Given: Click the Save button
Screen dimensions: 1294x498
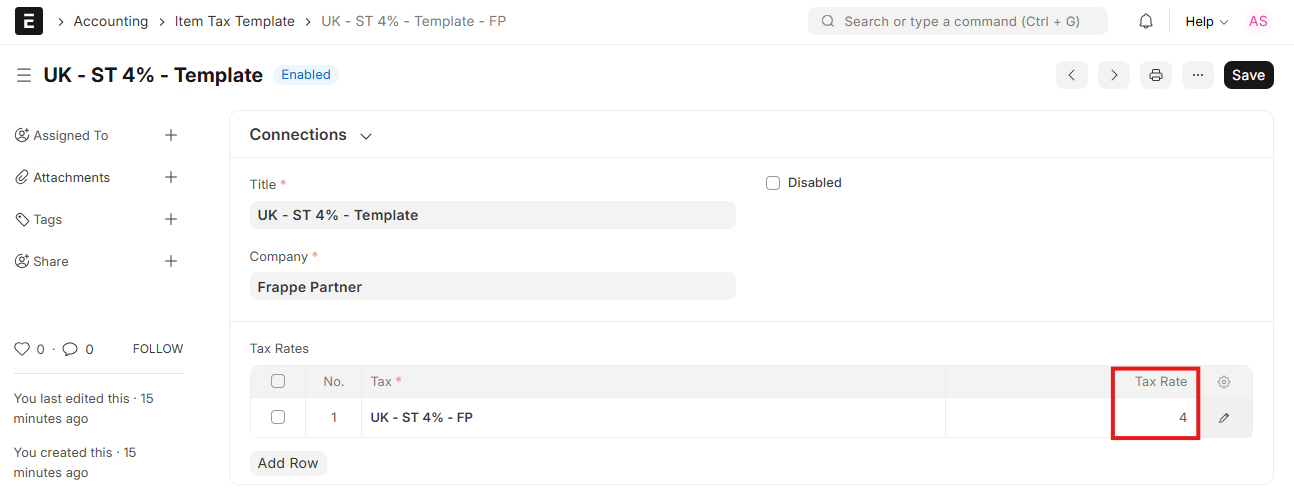Looking at the screenshot, I should tap(1248, 75).
